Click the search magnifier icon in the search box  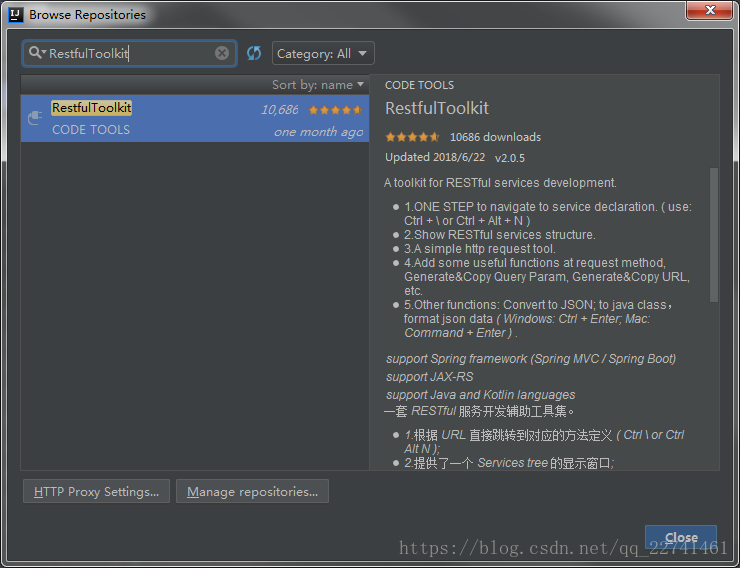(x=35, y=53)
